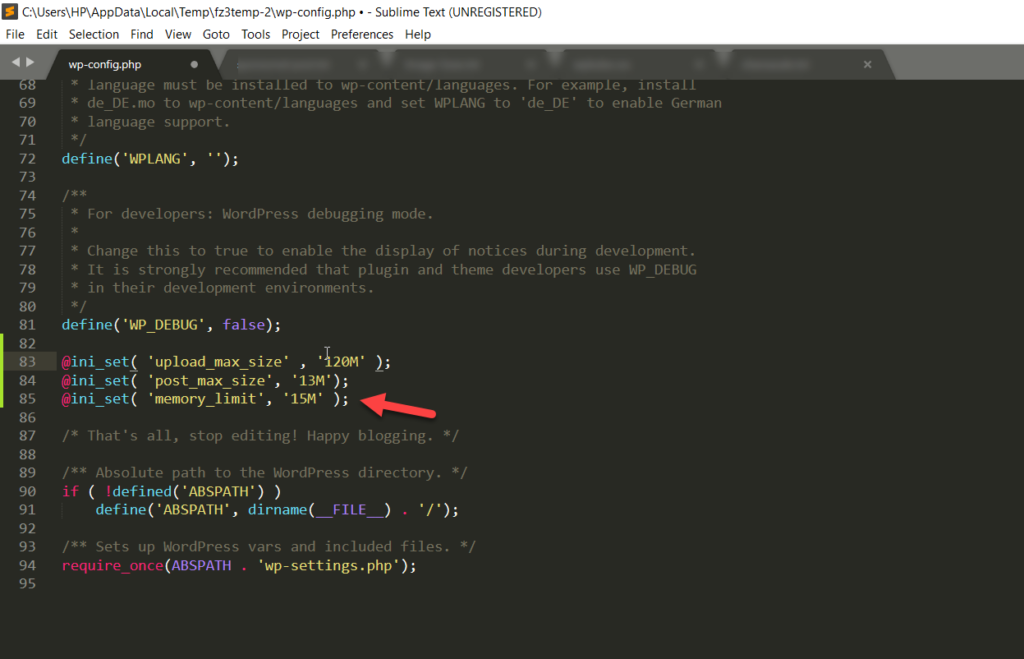Click the '120M' value on line 83
The width and height of the screenshot is (1024, 659).
coord(342,362)
